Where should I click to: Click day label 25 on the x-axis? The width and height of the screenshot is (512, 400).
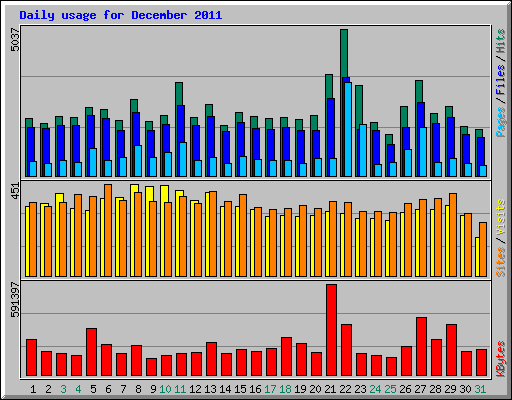click(x=390, y=389)
